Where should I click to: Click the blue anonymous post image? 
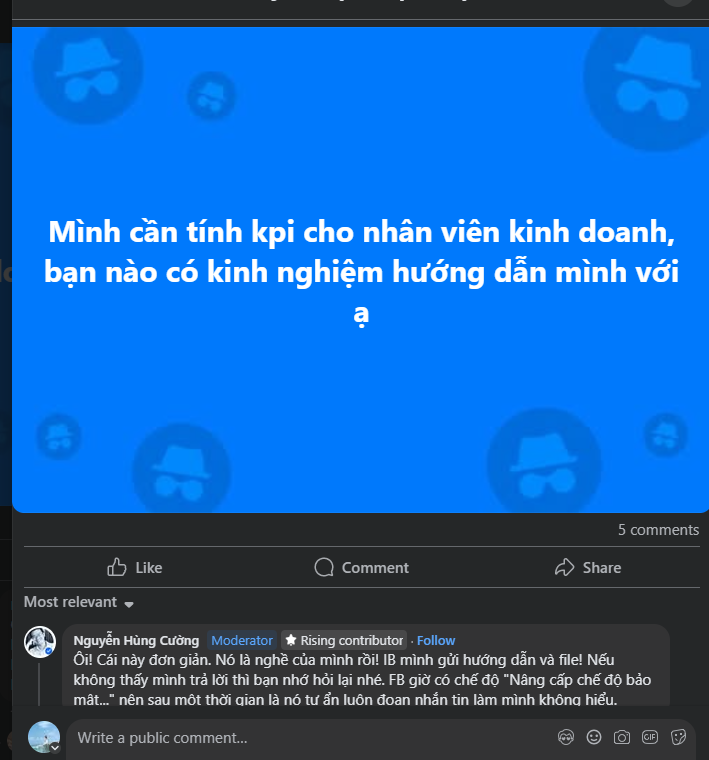360,270
